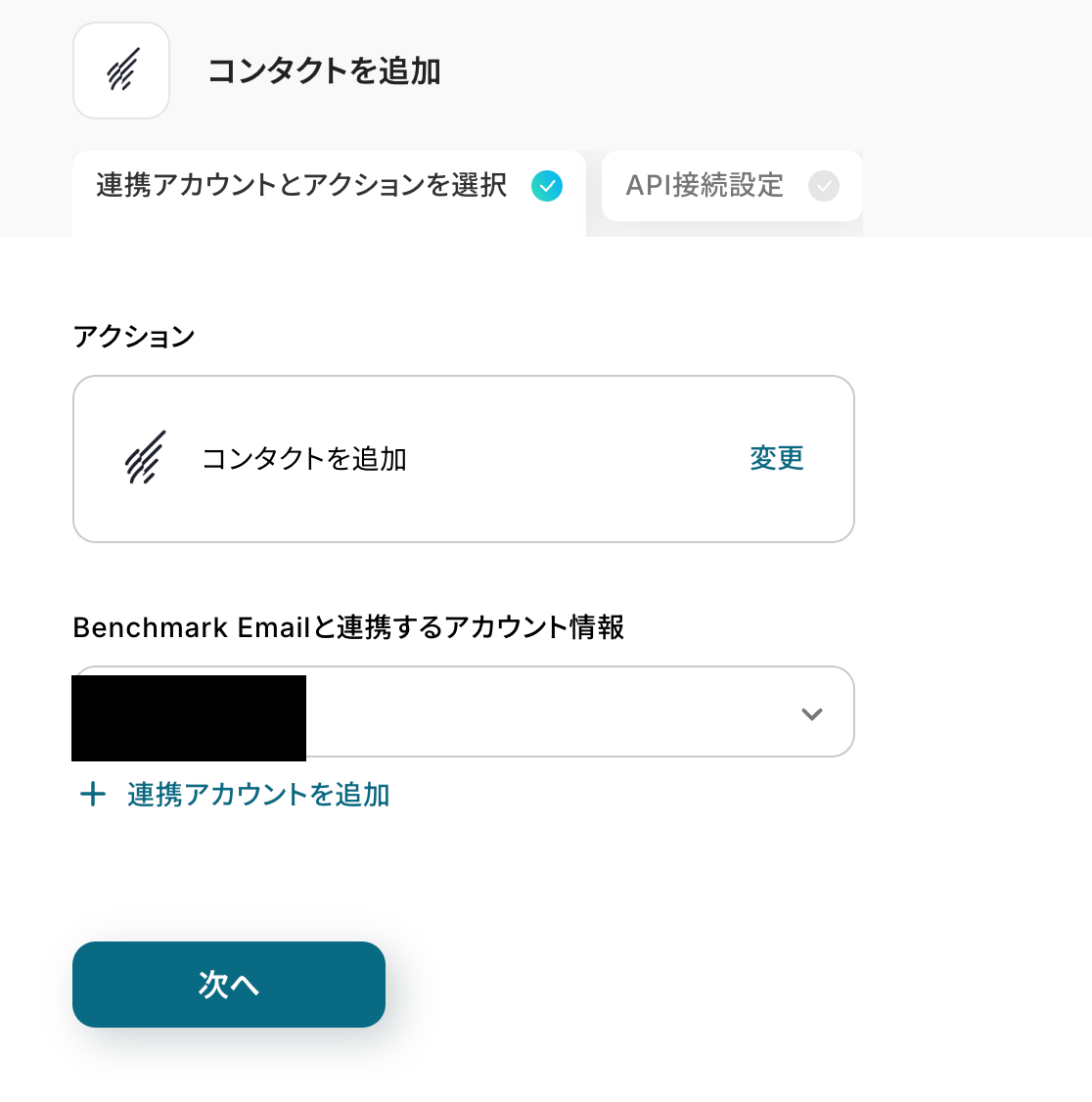Open the 連携アカウントとアクションを選択 tab
The image size is (1092, 1102).
301,186
